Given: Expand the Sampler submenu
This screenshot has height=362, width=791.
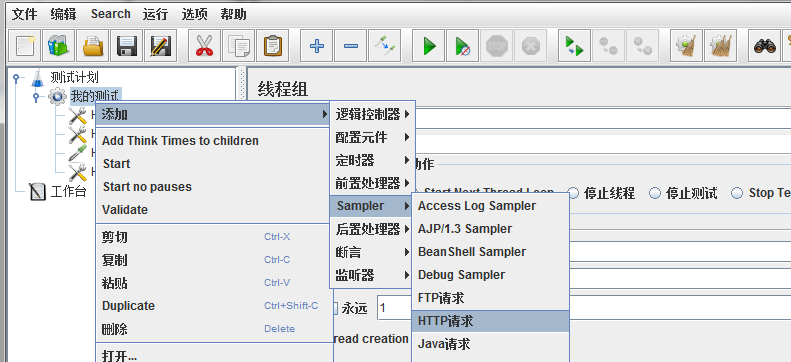Looking at the screenshot, I should 372,206.
